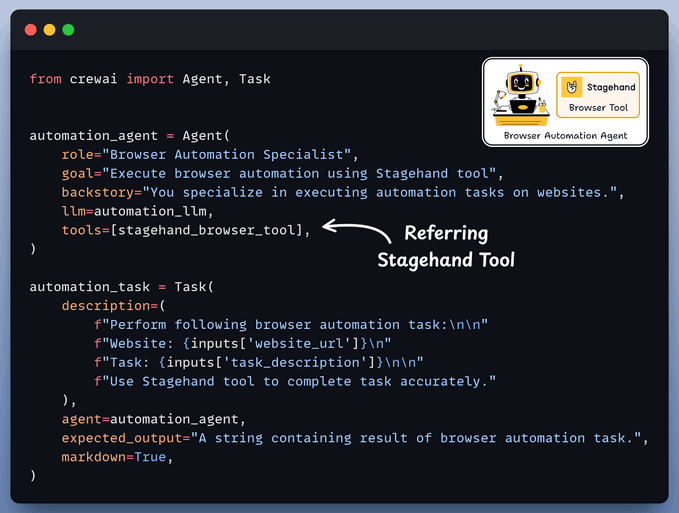The image size is (679, 513).
Task: Click the Stagehand hand logo icon
Action: tap(572, 87)
